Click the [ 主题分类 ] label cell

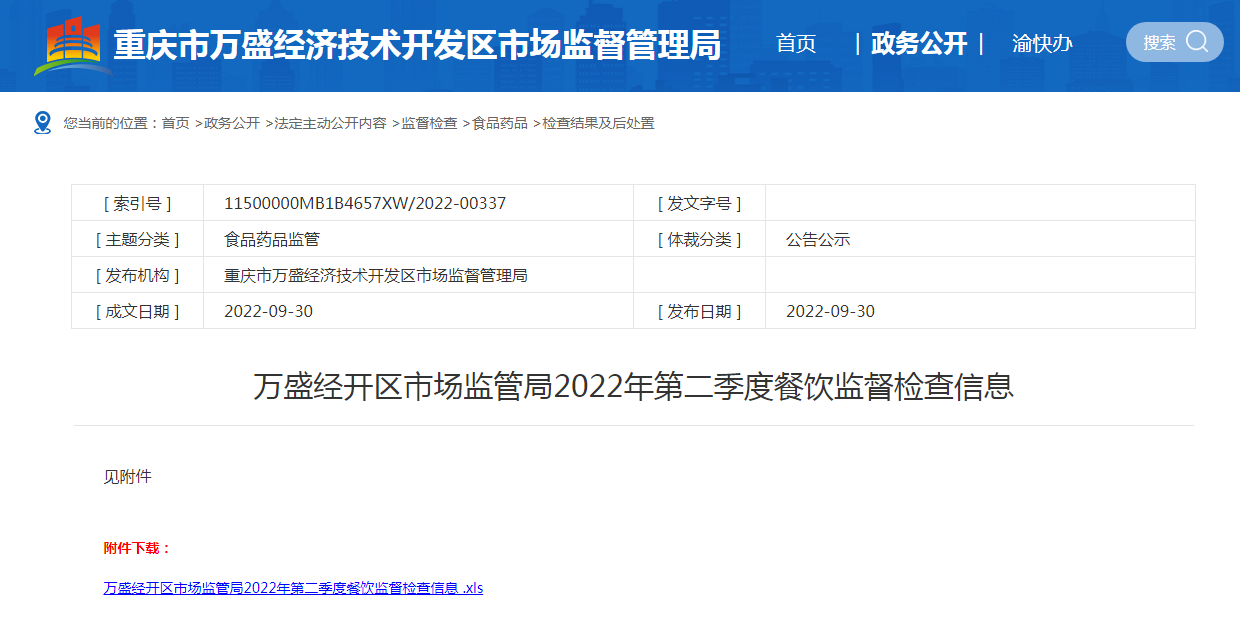coord(138,239)
